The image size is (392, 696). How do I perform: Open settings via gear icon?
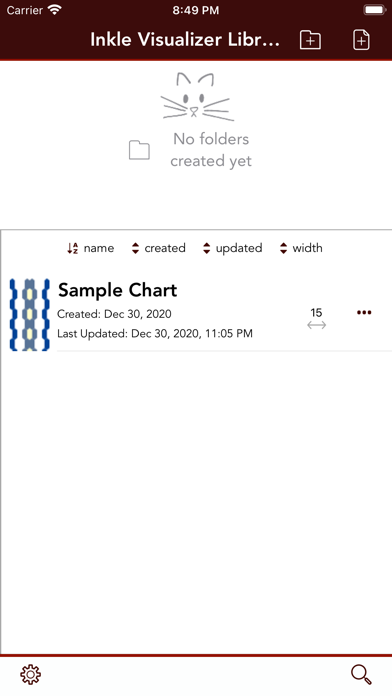point(31,674)
